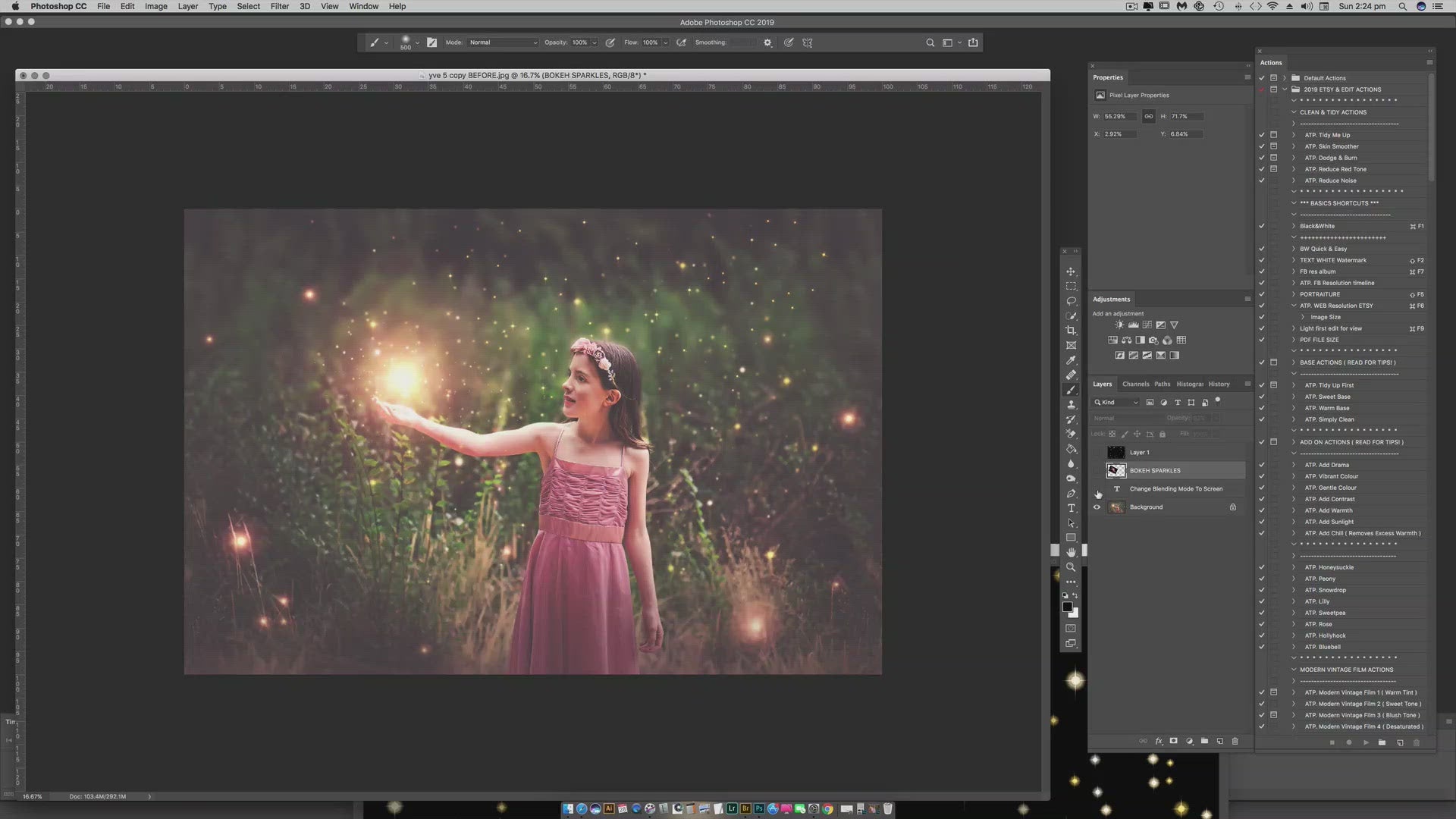
Task: Add a Brightness/Contrast adjustment
Action: (1119, 325)
